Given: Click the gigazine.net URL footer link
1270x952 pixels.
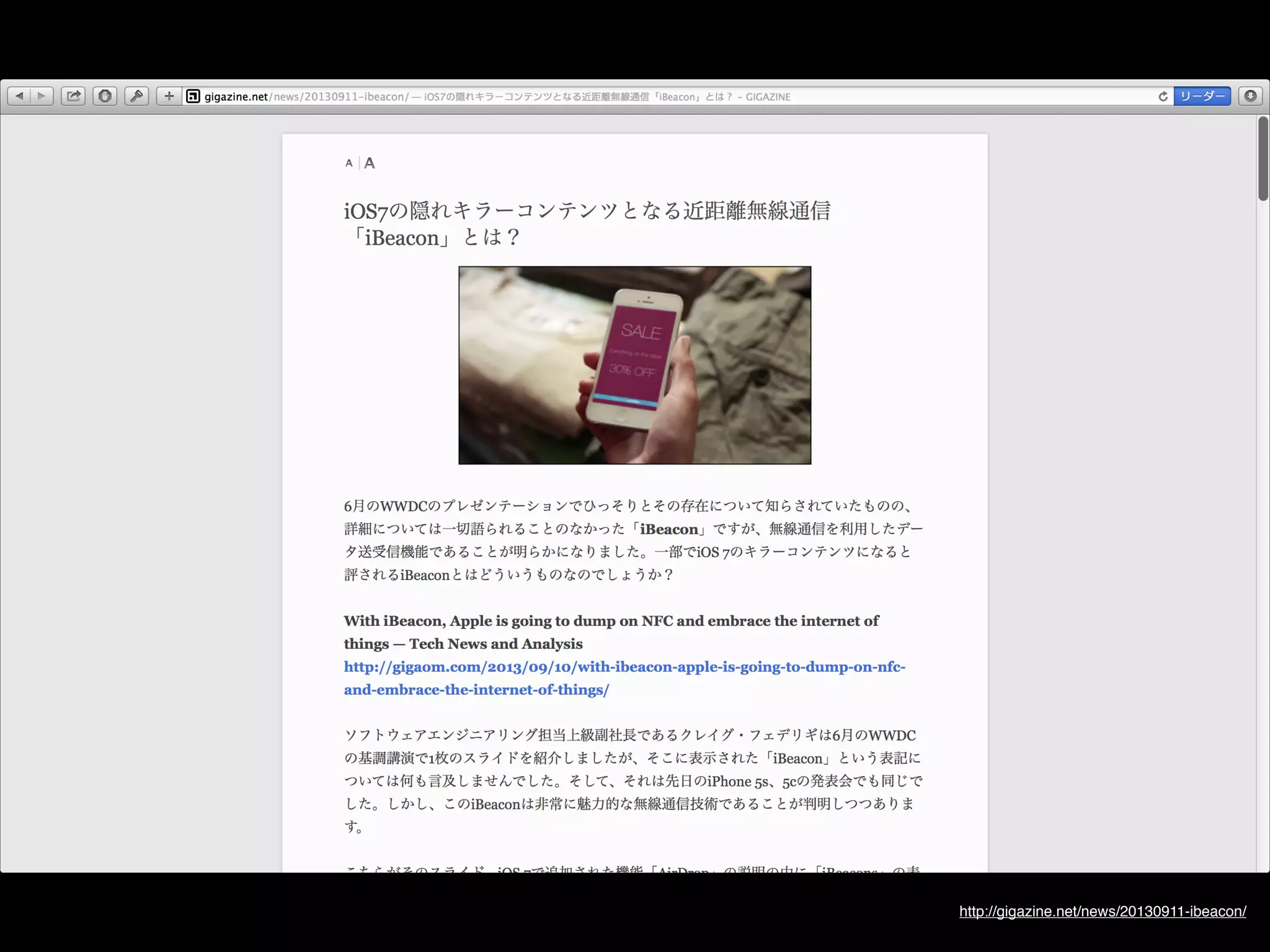Looking at the screenshot, I should [1102, 911].
